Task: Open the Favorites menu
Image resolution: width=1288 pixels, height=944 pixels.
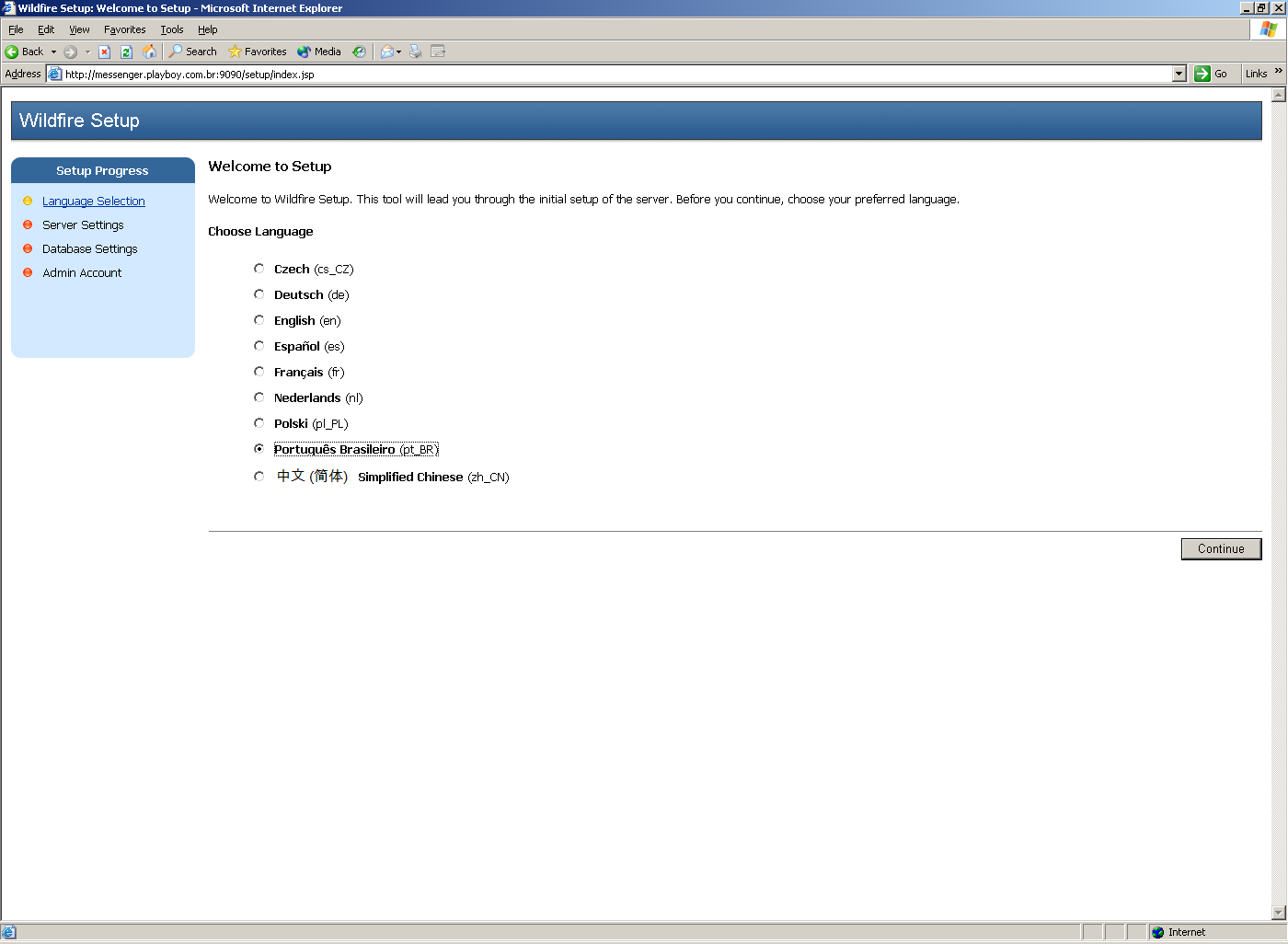Action: click(x=124, y=29)
